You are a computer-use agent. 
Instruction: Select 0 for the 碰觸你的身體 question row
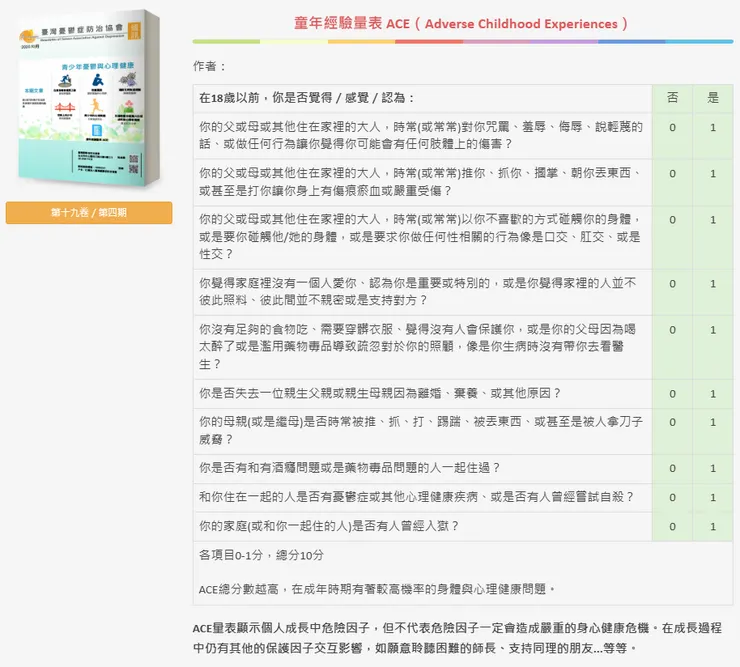pyautogui.click(x=673, y=220)
